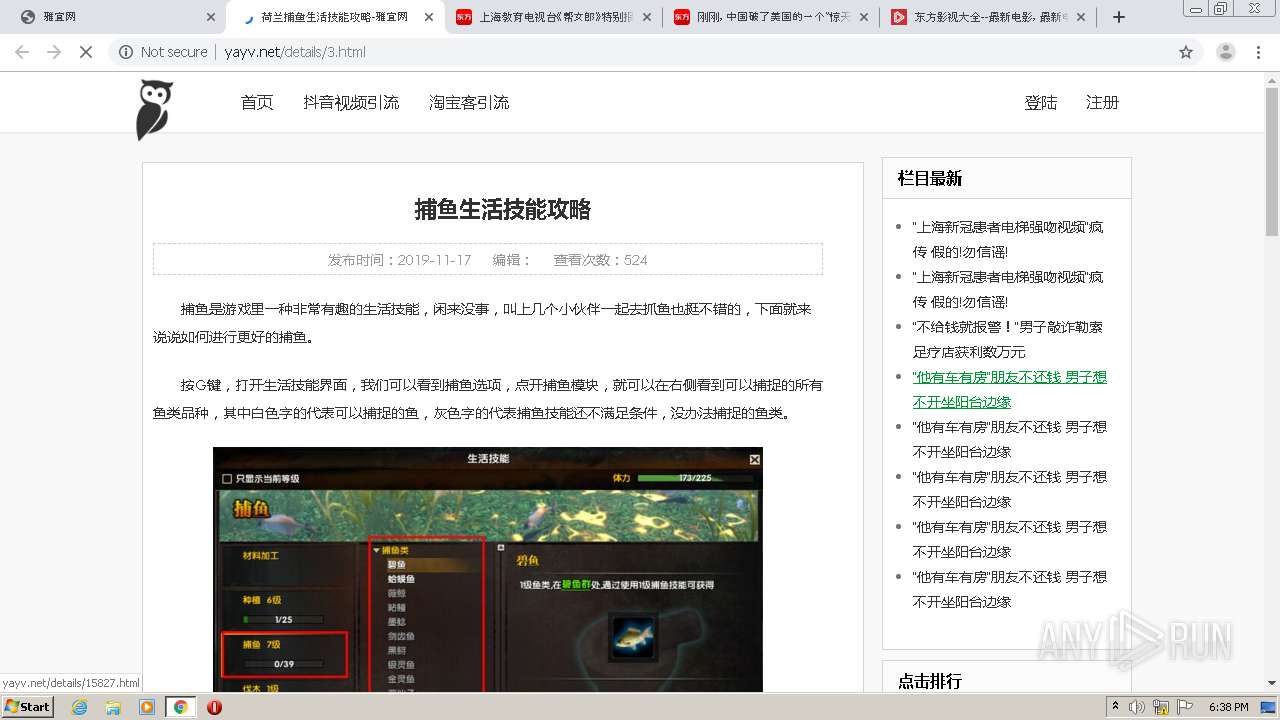Click the fishing skill game screenshot
The image size is (1280, 720).
488,569
